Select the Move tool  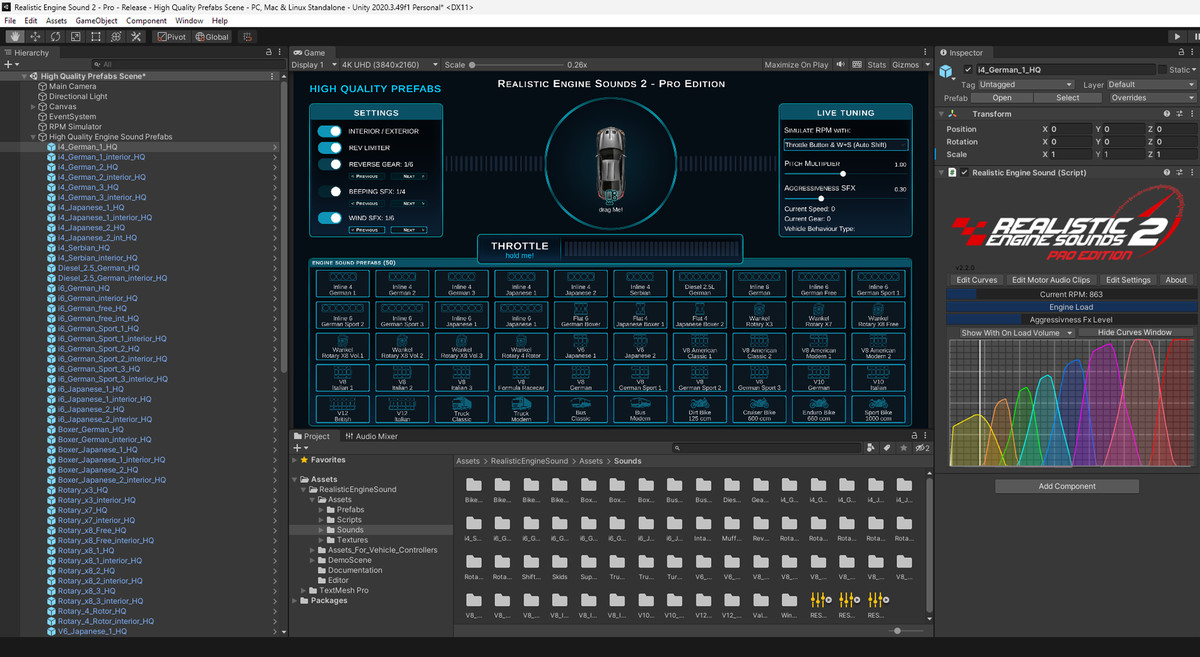click(35, 36)
